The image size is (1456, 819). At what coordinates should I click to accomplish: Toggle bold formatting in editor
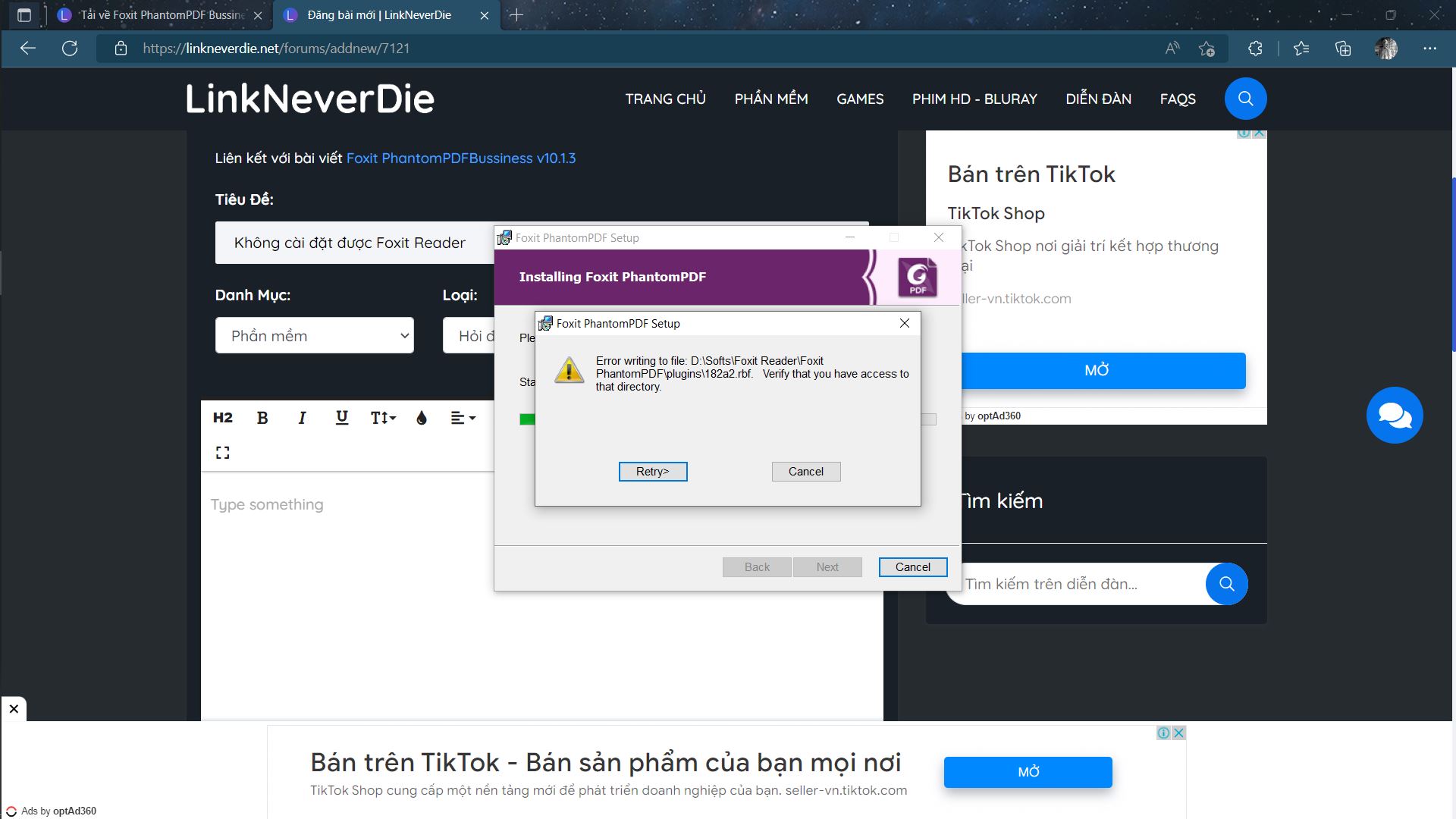pyautogui.click(x=262, y=418)
